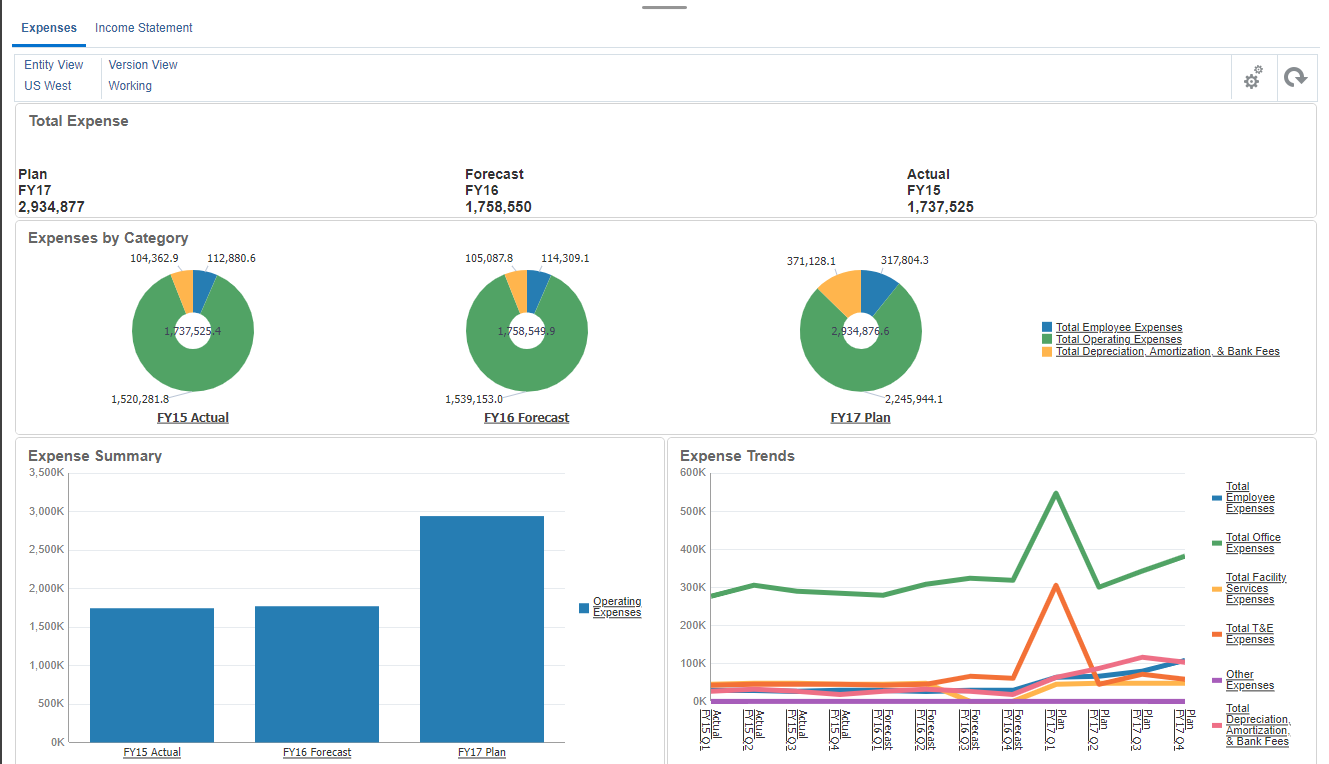1329x764 pixels.
Task: Open the Operating Expenses legend link
Action: pyautogui.click(x=617, y=606)
